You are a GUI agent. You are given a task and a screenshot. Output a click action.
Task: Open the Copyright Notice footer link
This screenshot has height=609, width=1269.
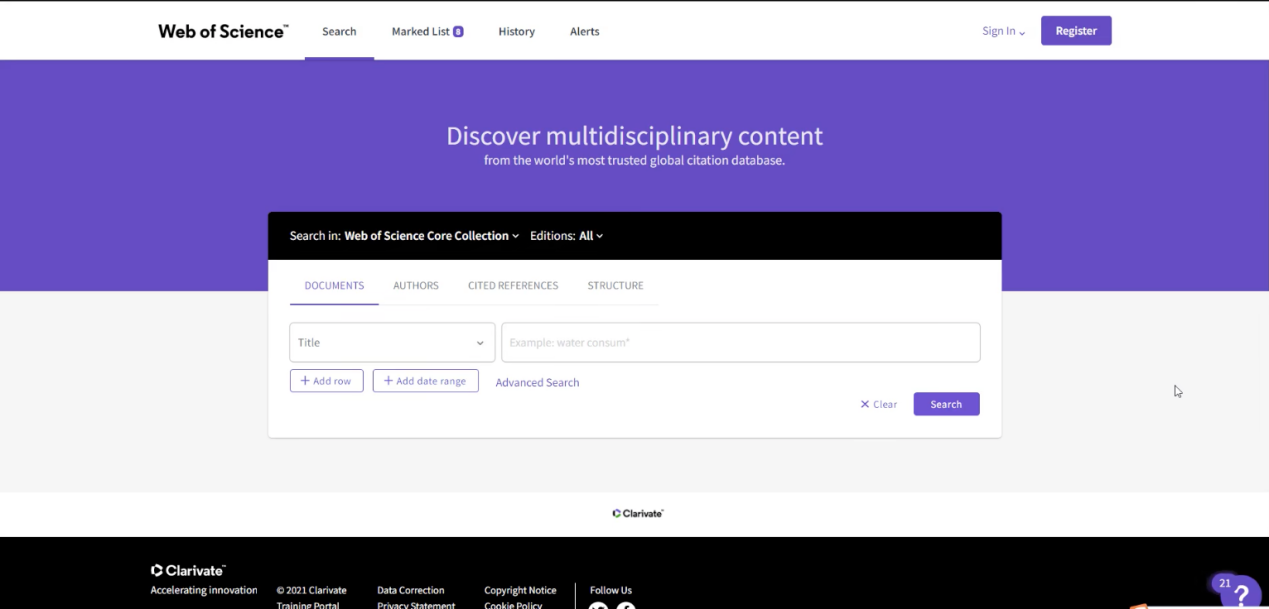coord(520,590)
